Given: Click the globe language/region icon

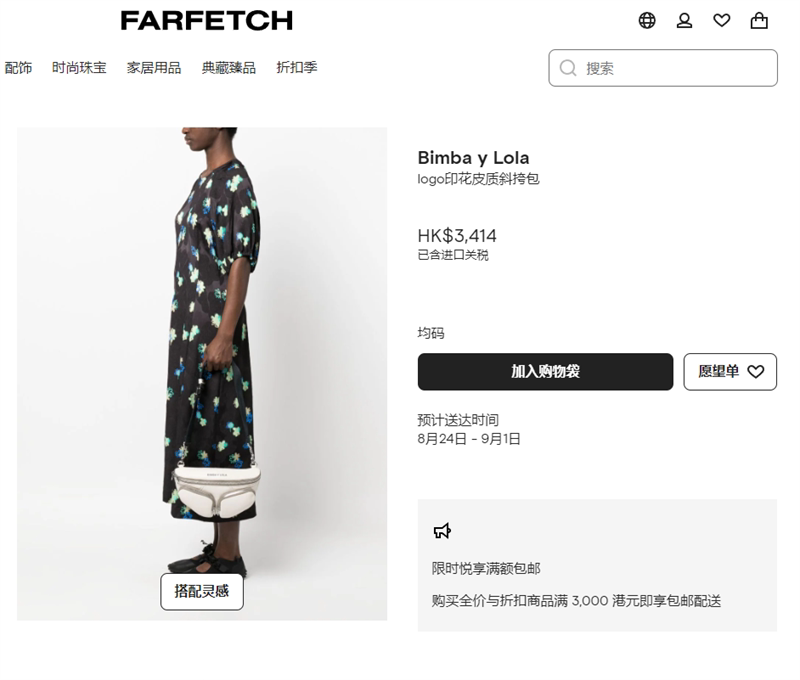Looking at the screenshot, I should tap(646, 20).
